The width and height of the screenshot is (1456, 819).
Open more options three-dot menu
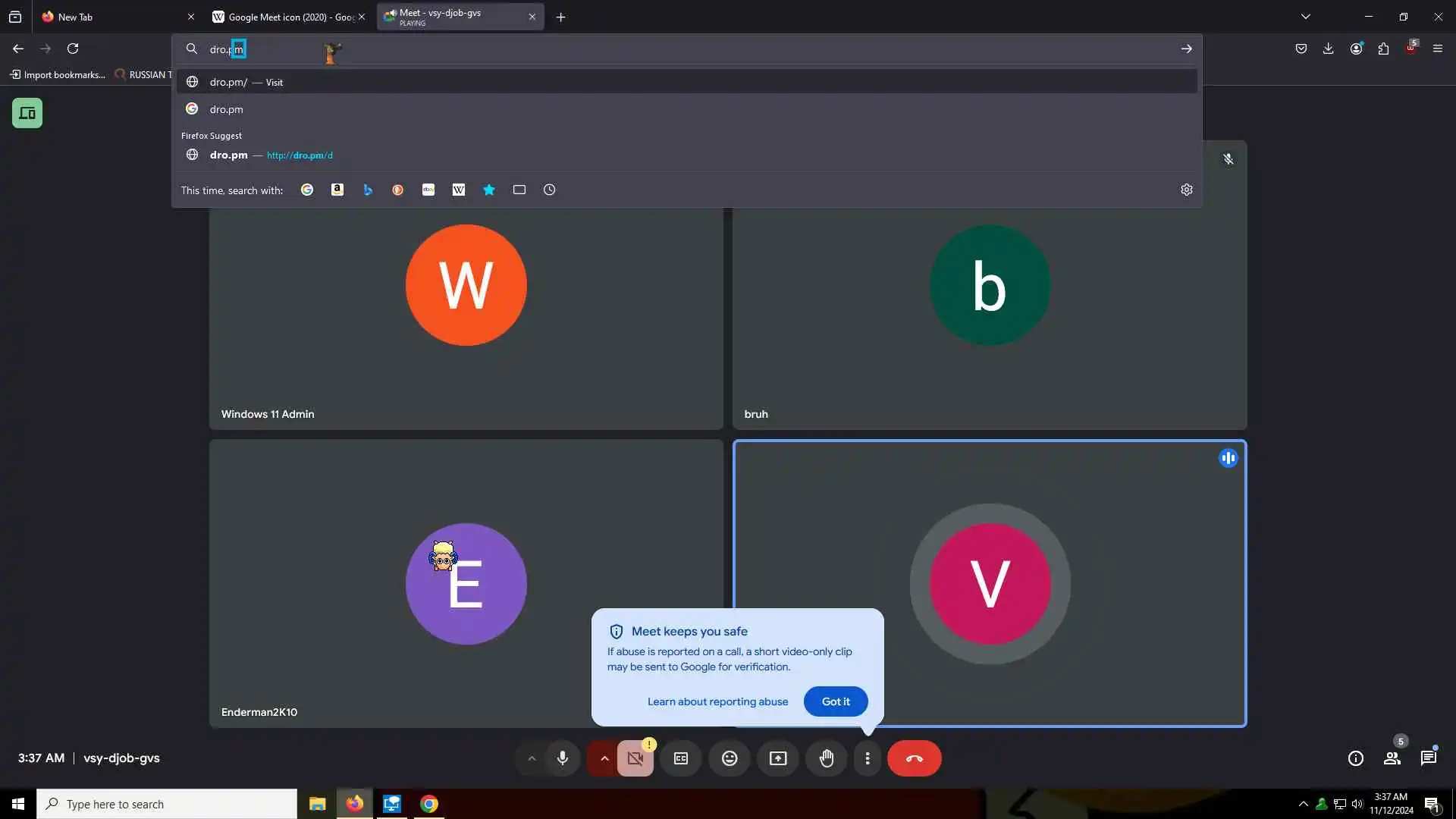pos(868,758)
